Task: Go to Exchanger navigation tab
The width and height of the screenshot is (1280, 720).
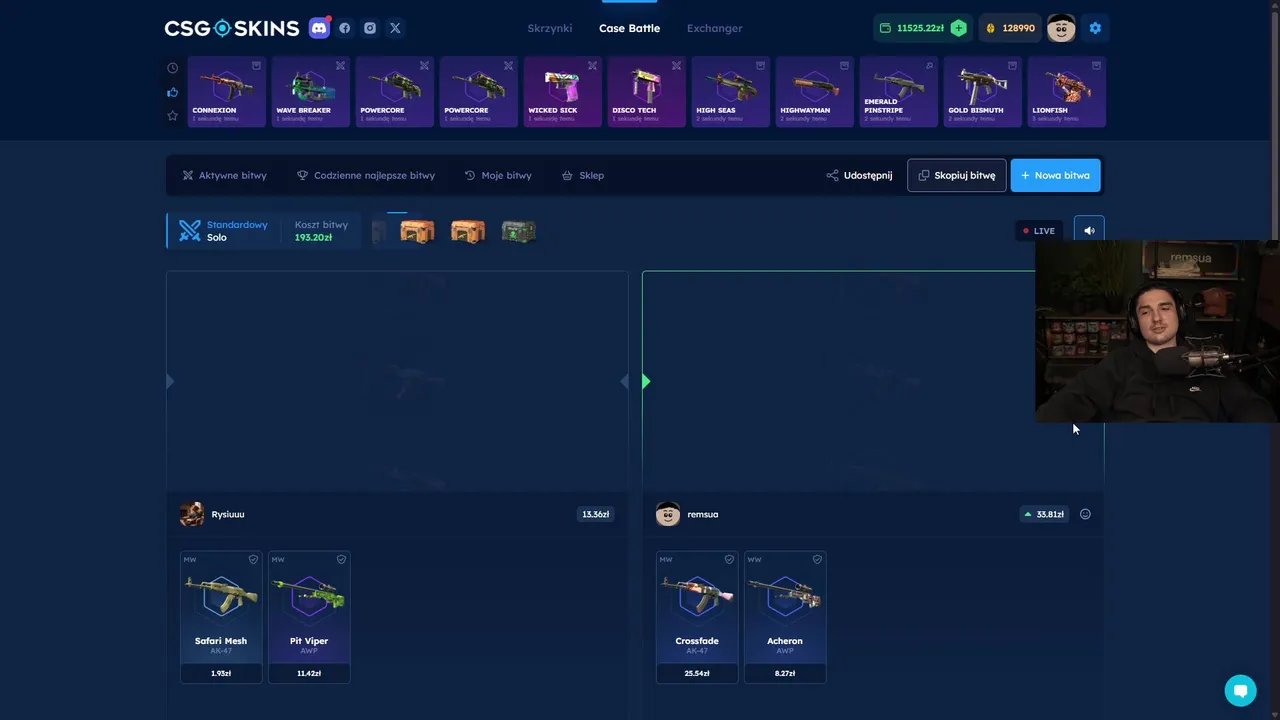Action: (714, 28)
